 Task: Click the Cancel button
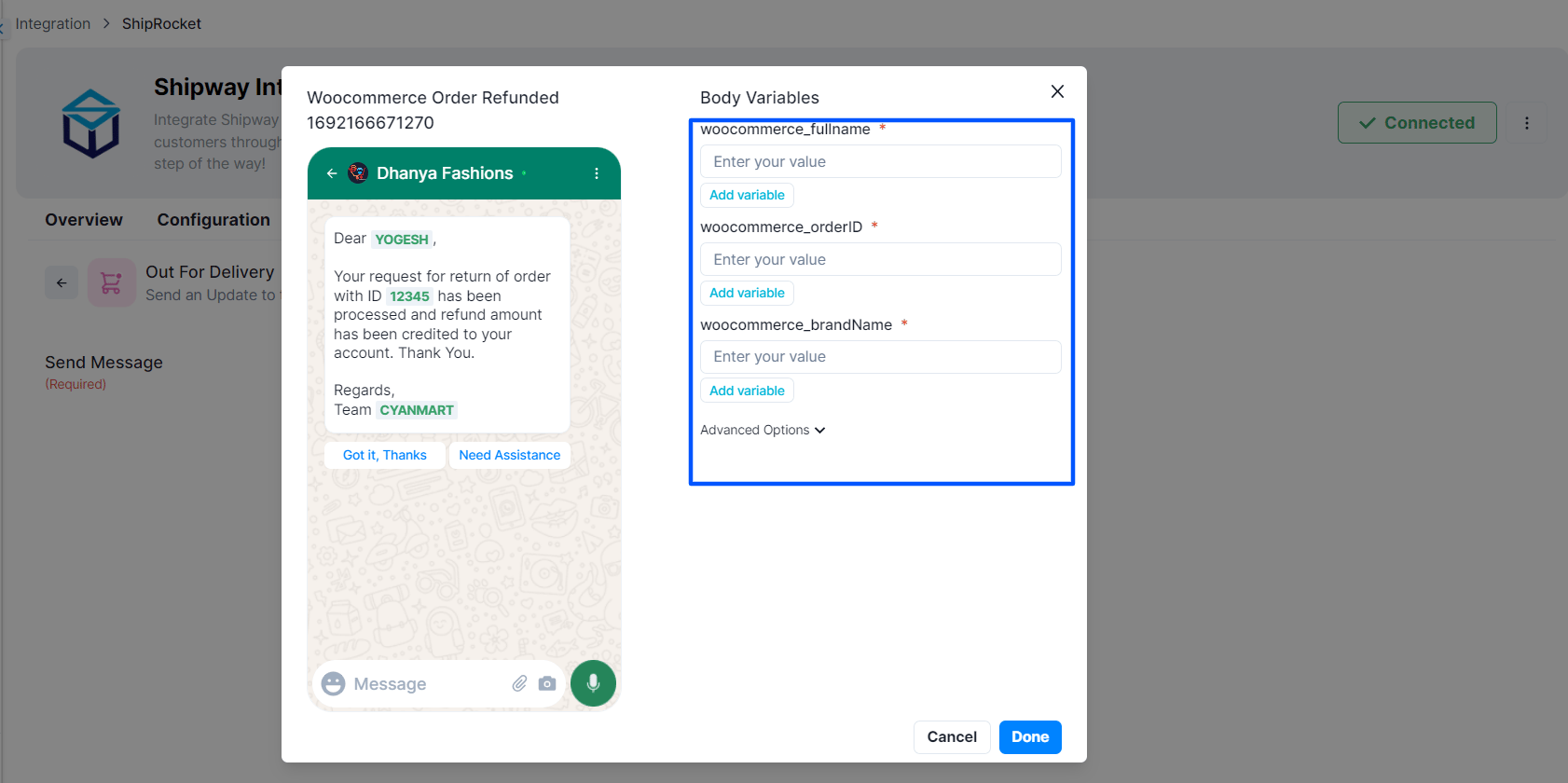coord(952,737)
